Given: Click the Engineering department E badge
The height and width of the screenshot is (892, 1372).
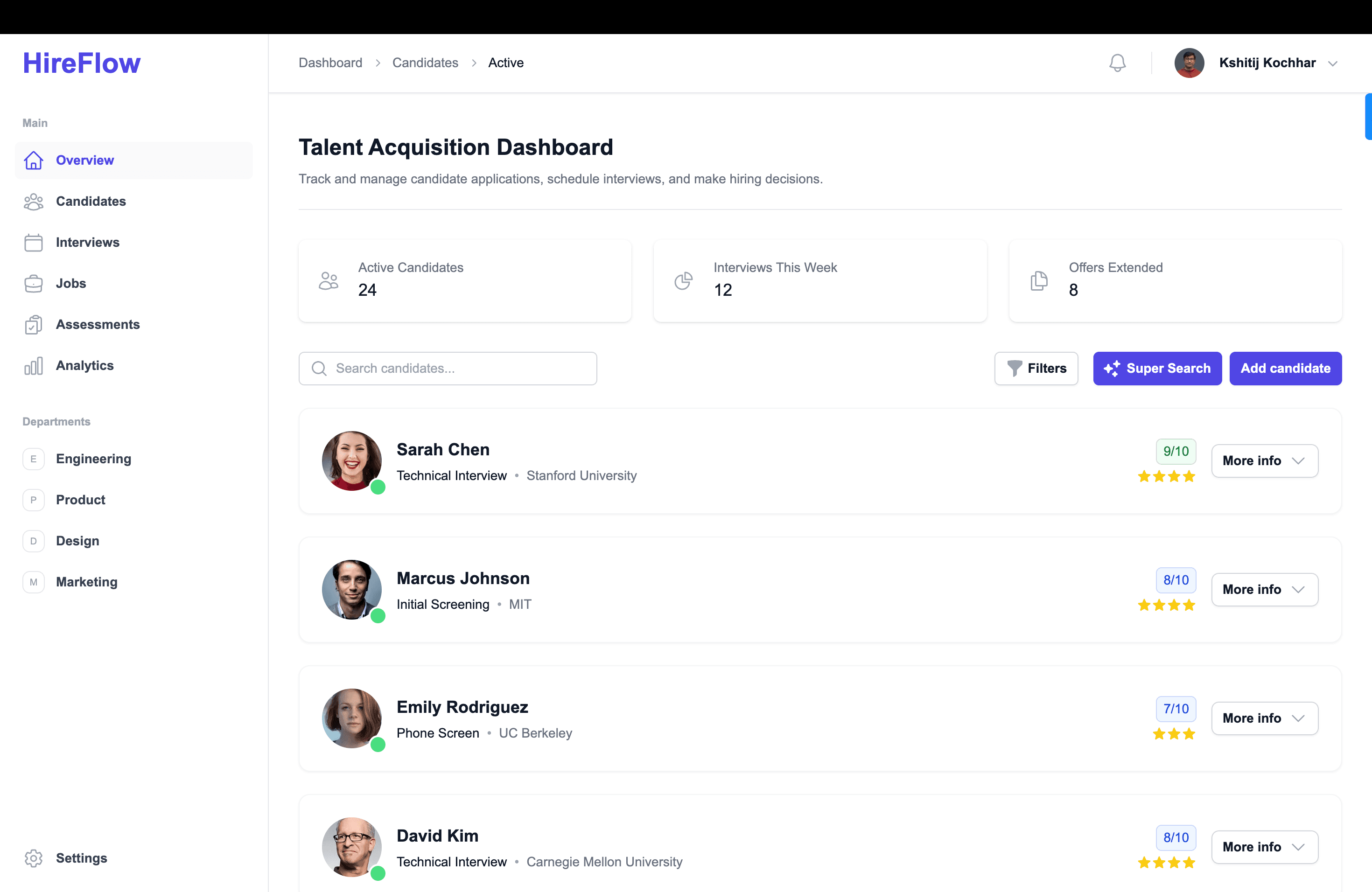Looking at the screenshot, I should point(34,459).
